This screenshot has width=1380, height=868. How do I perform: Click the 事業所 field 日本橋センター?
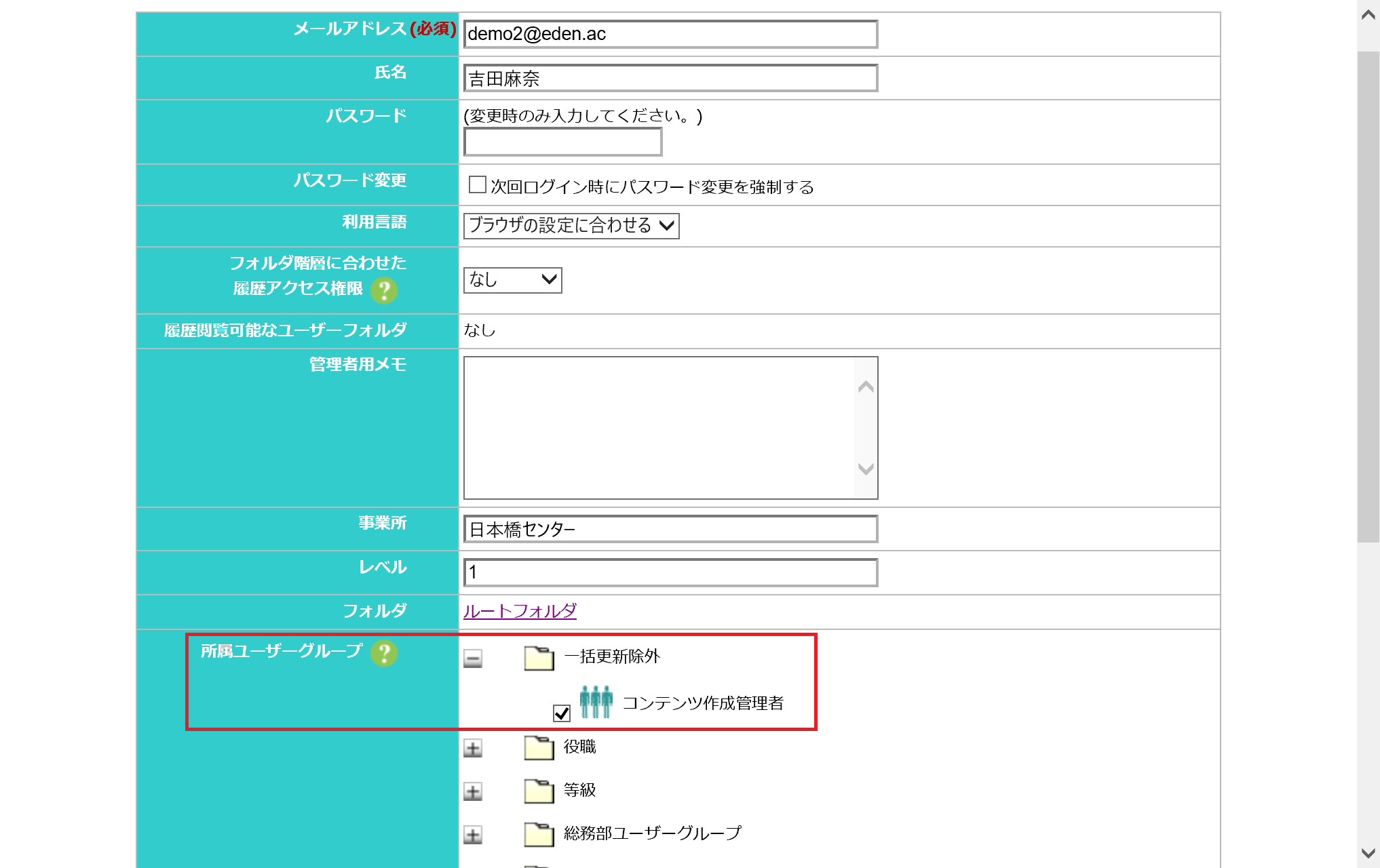click(671, 529)
